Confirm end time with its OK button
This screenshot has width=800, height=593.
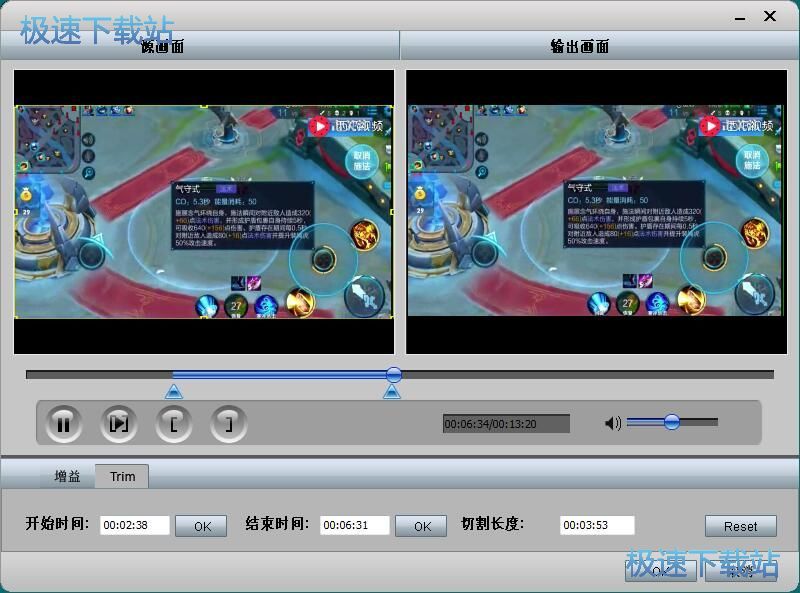click(421, 526)
